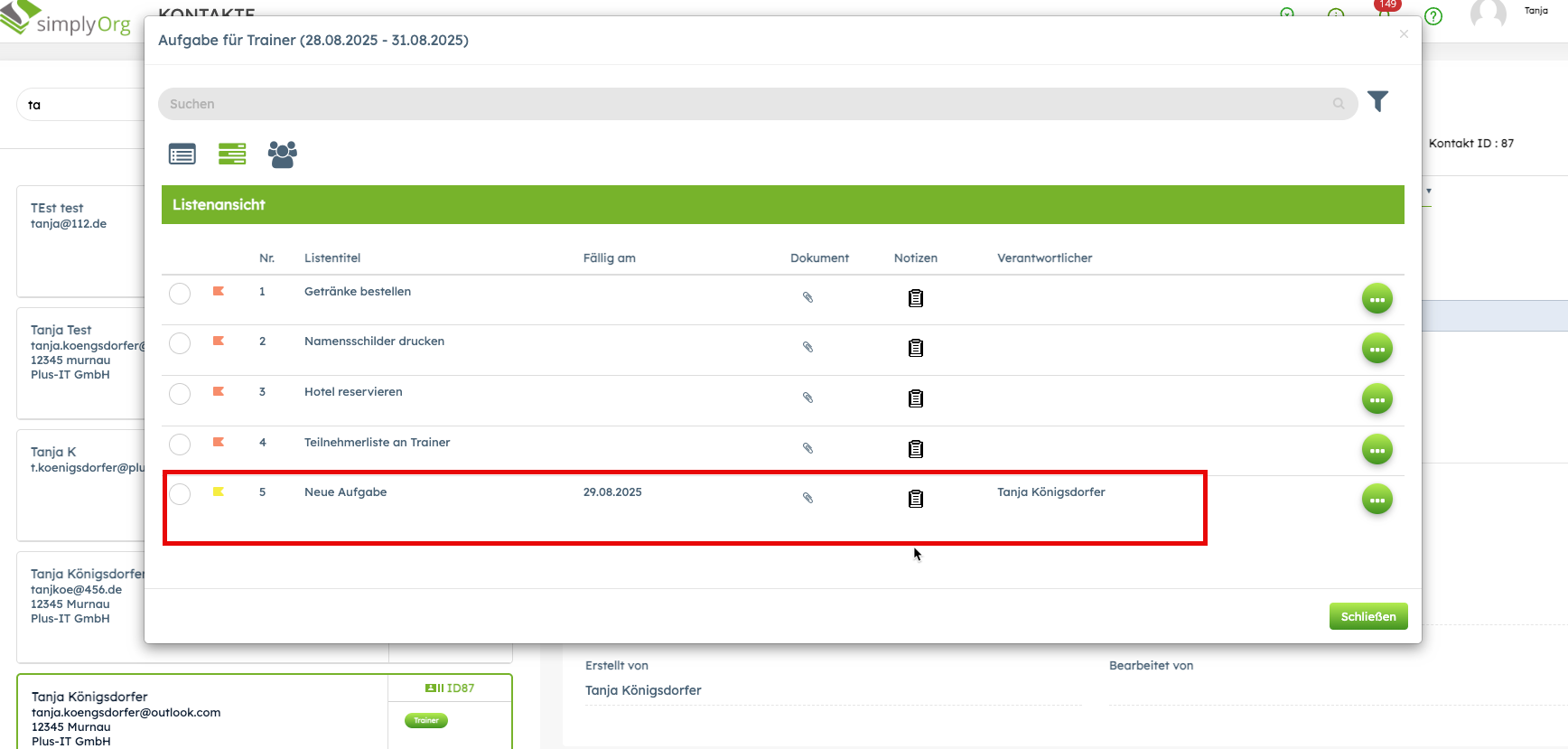The image size is (1568, 749).
Task: Check off the Neue Aufgabe task
Action: point(180,494)
